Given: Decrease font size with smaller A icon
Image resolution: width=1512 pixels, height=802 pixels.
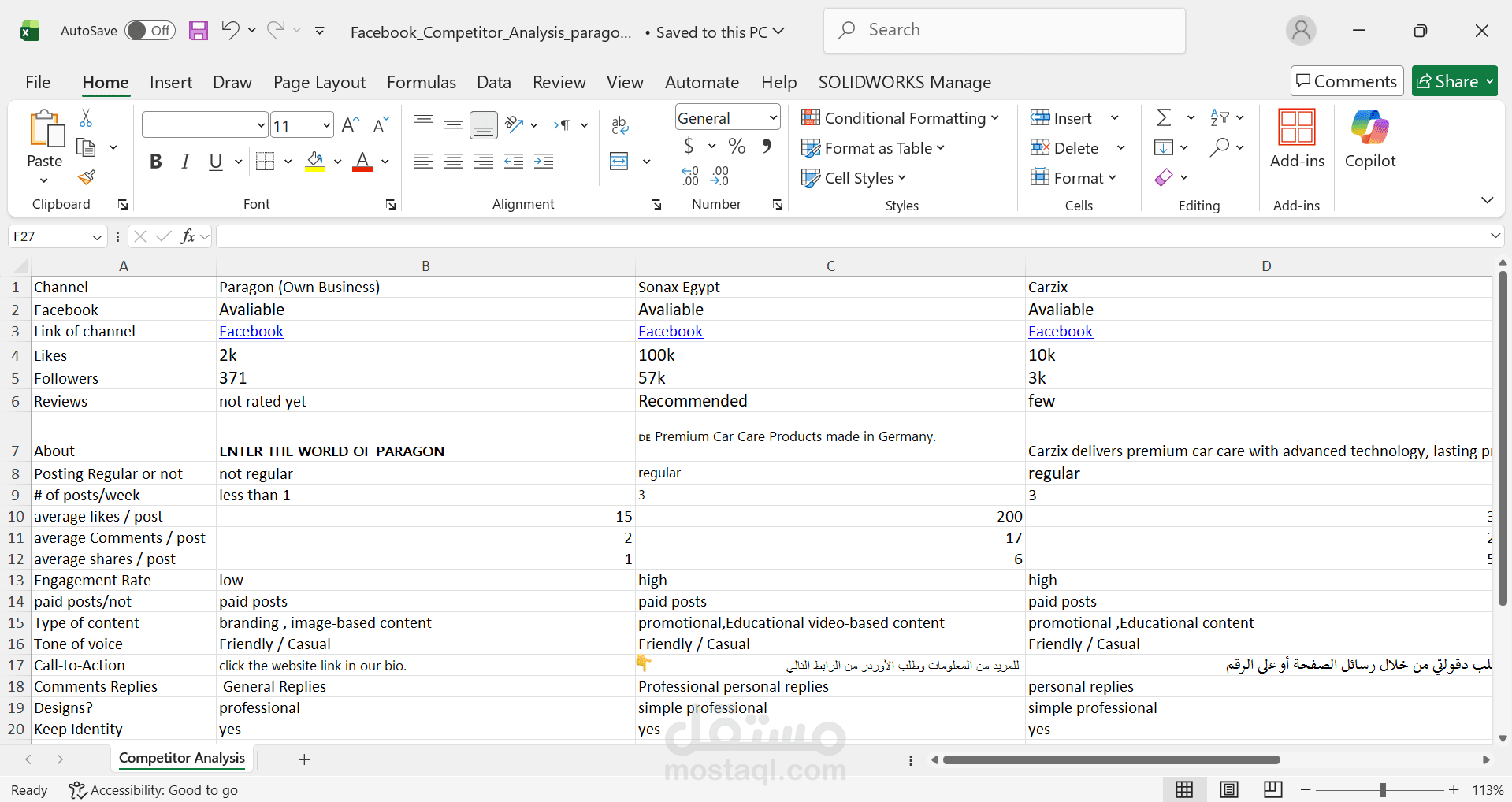Looking at the screenshot, I should tap(381, 124).
